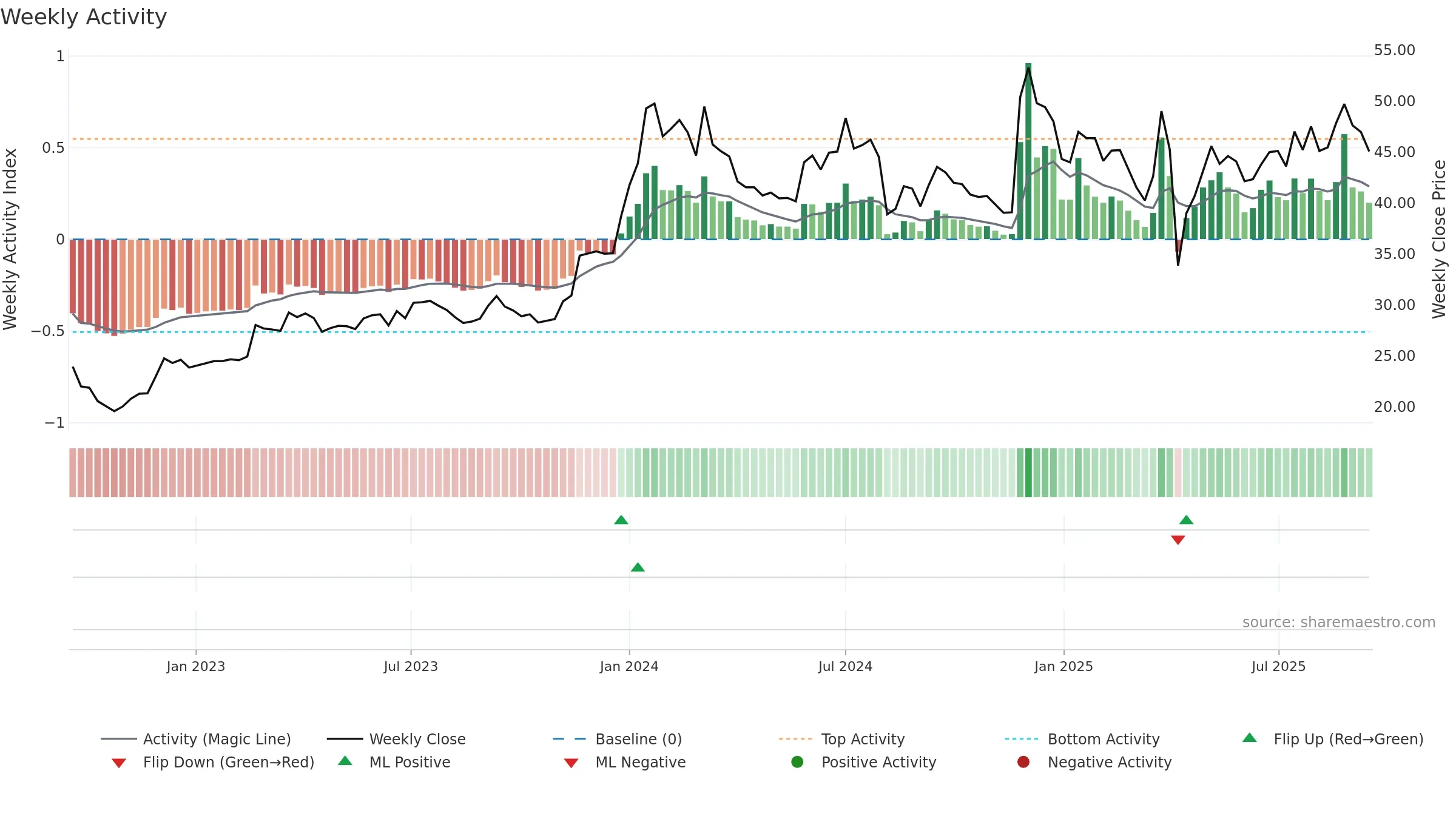Image resolution: width=1456 pixels, height=819 pixels.
Task: Click the 20.00 price axis tick
Action: coord(1394,406)
